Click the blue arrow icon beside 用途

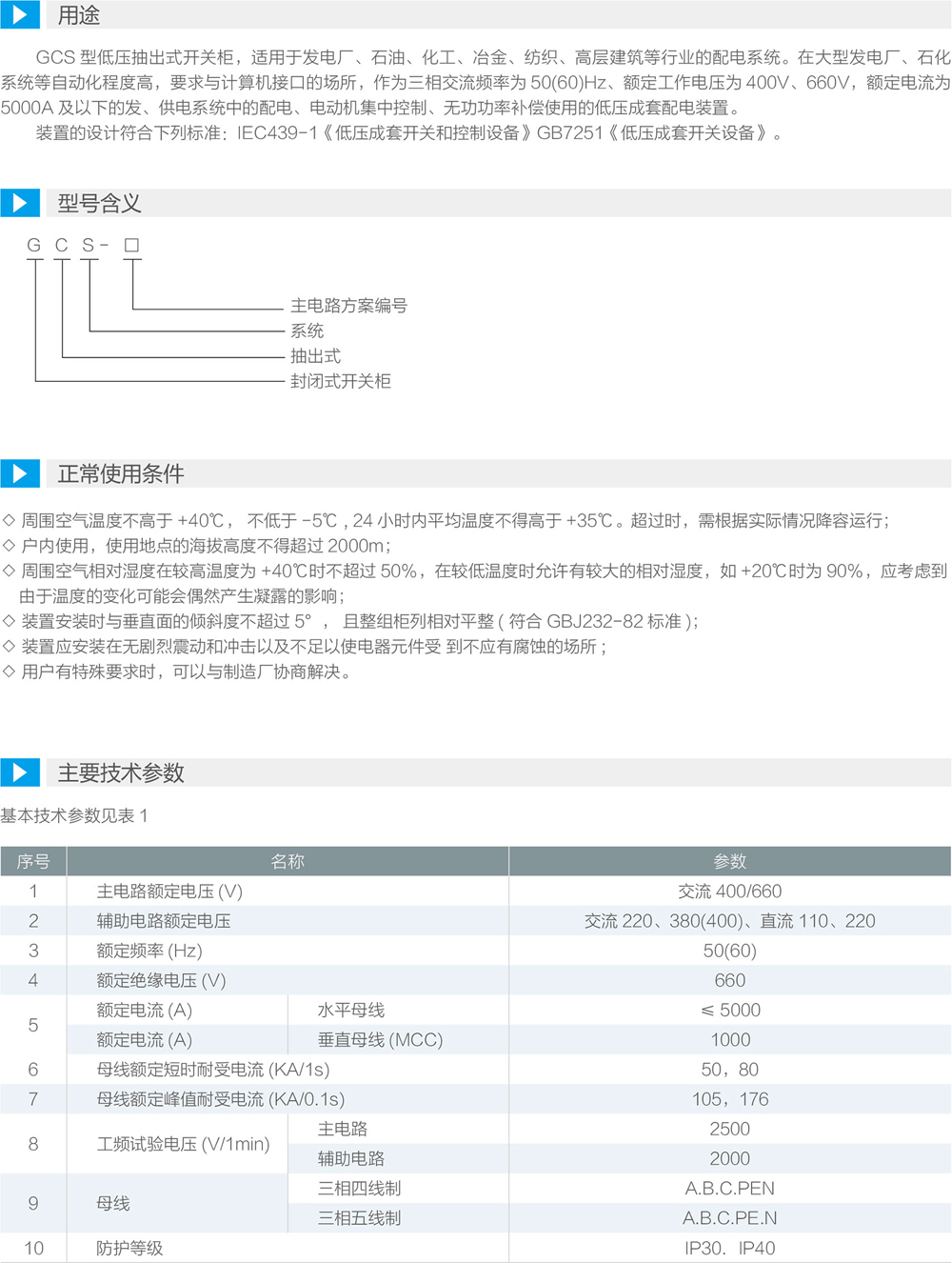pyautogui.click(x=19, y=15)
